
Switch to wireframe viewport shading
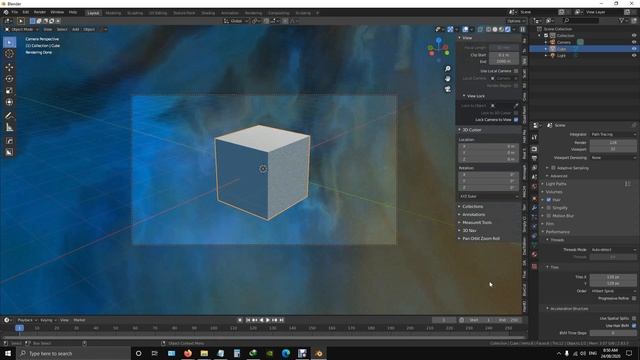pyautogui.click(x=489, y=29)
